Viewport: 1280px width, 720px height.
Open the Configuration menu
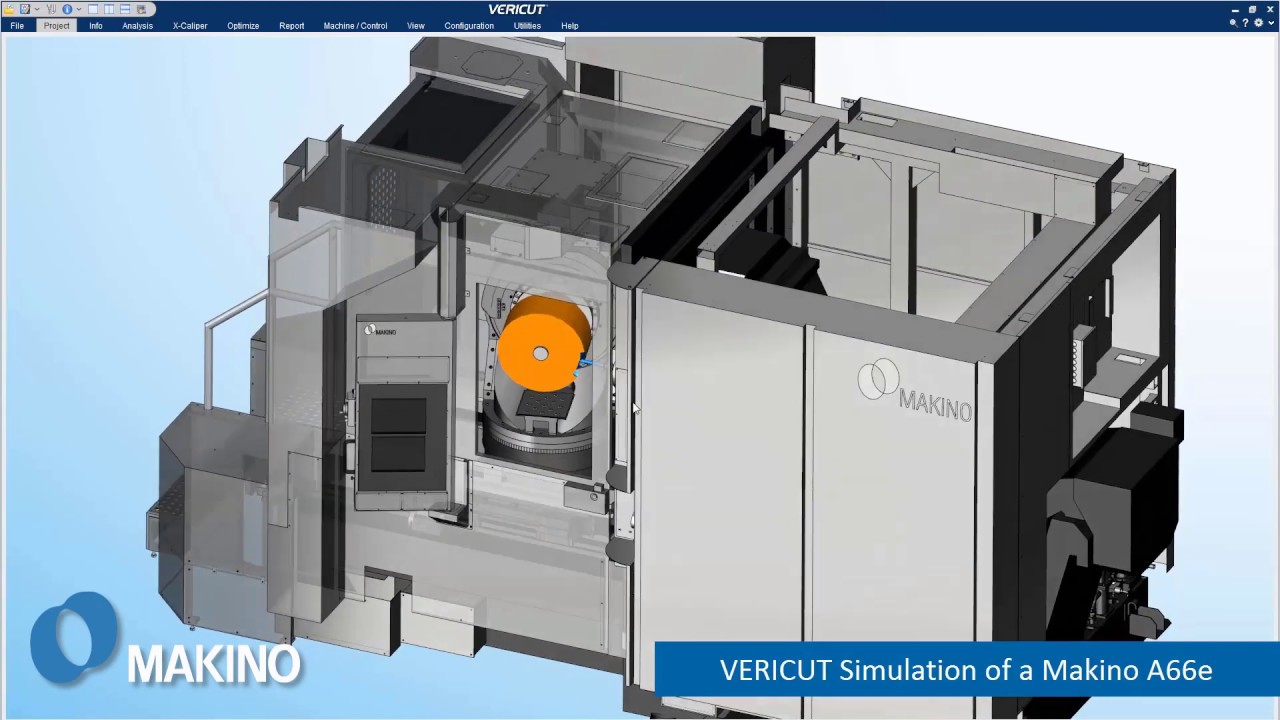point(469,26)
